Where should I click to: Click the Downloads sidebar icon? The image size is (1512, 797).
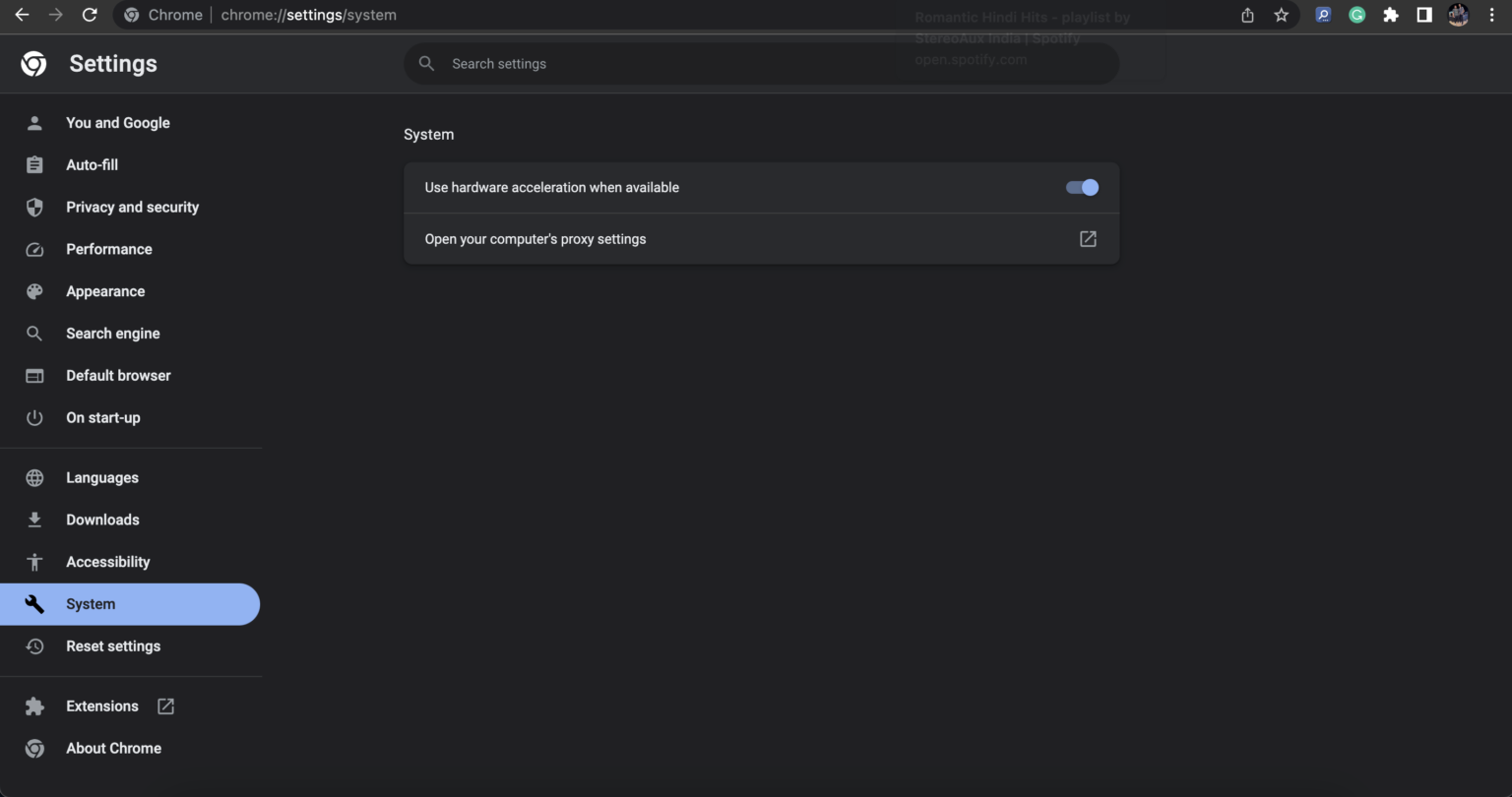[34, 520]
